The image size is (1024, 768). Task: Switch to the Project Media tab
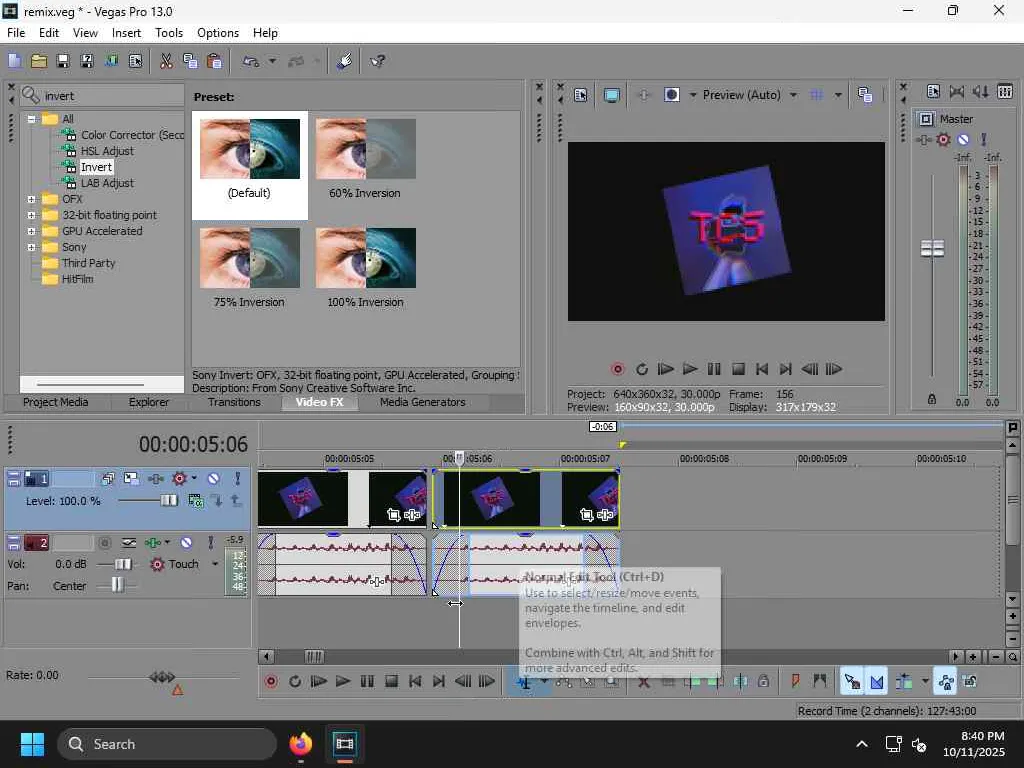tap(56, 402)
